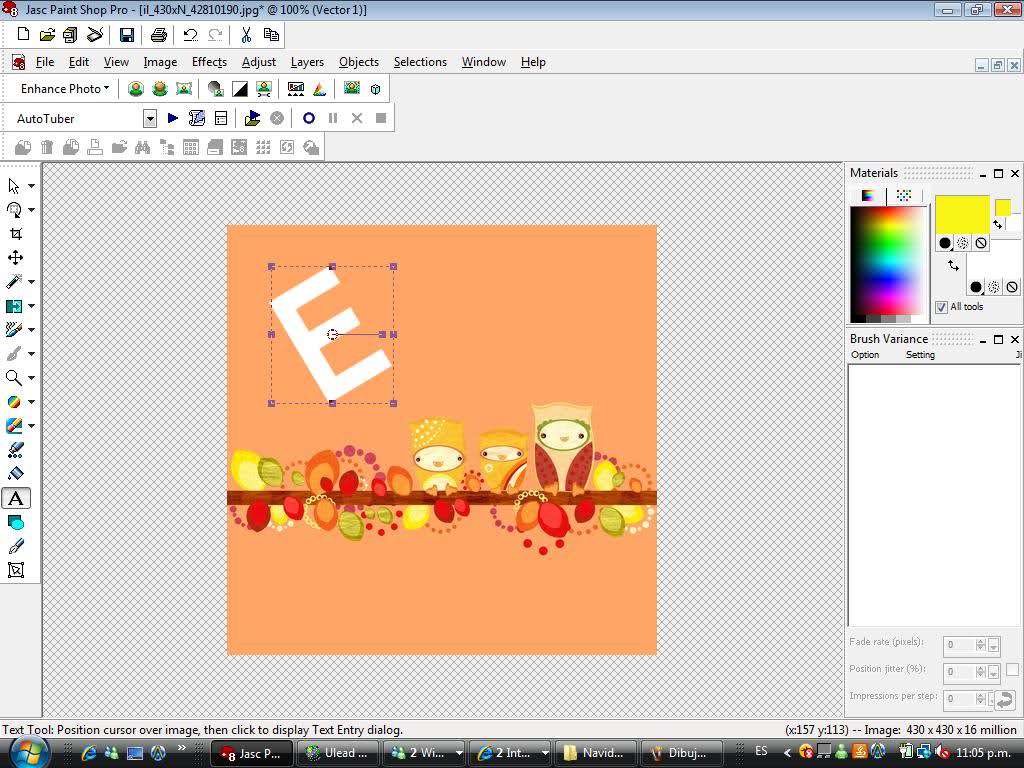Open the file browser cabinet icon
The image size is (1024, 768).
(x=71, y=35)
